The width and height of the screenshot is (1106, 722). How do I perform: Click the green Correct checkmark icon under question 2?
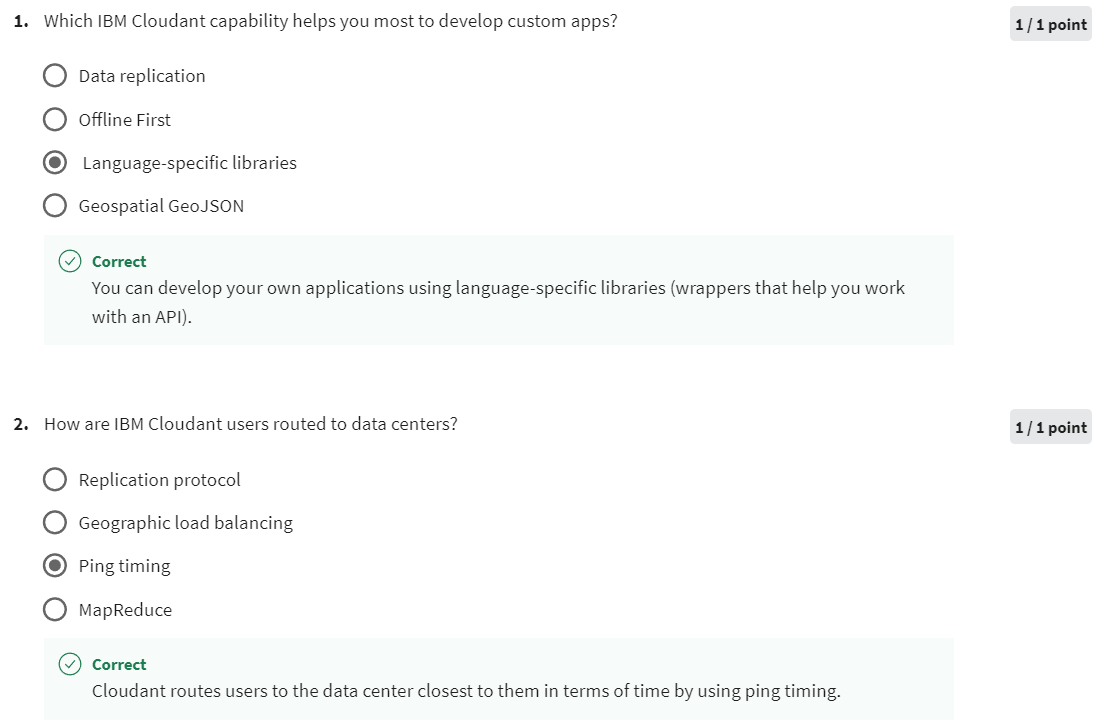68,664
